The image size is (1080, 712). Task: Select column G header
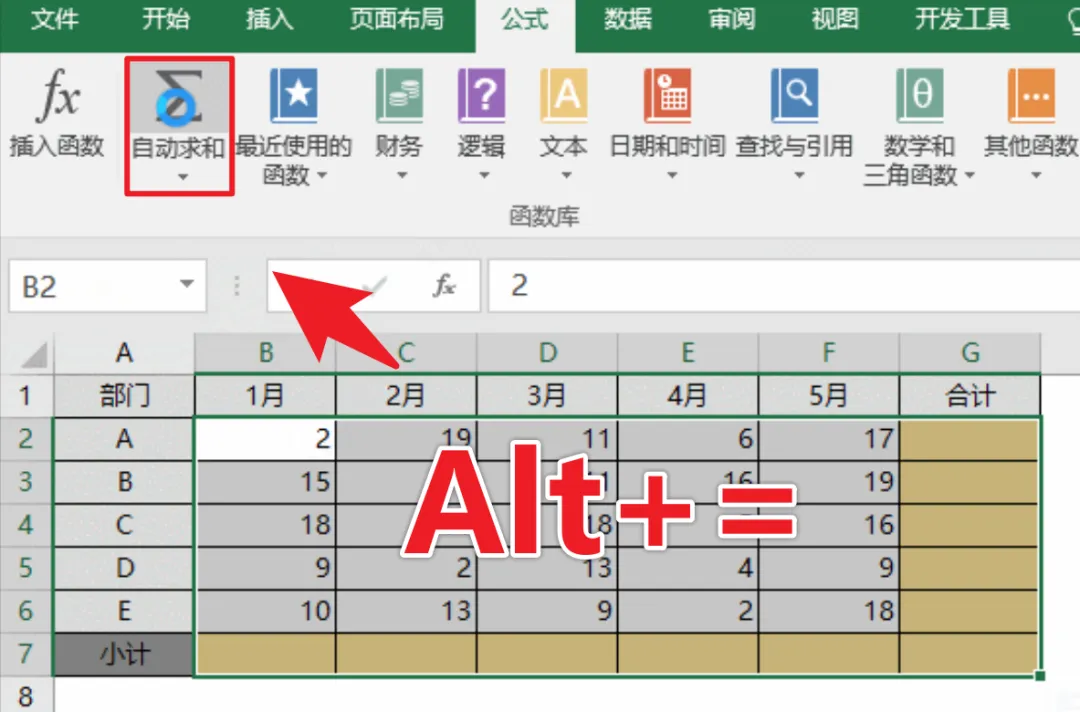point(970,353)
